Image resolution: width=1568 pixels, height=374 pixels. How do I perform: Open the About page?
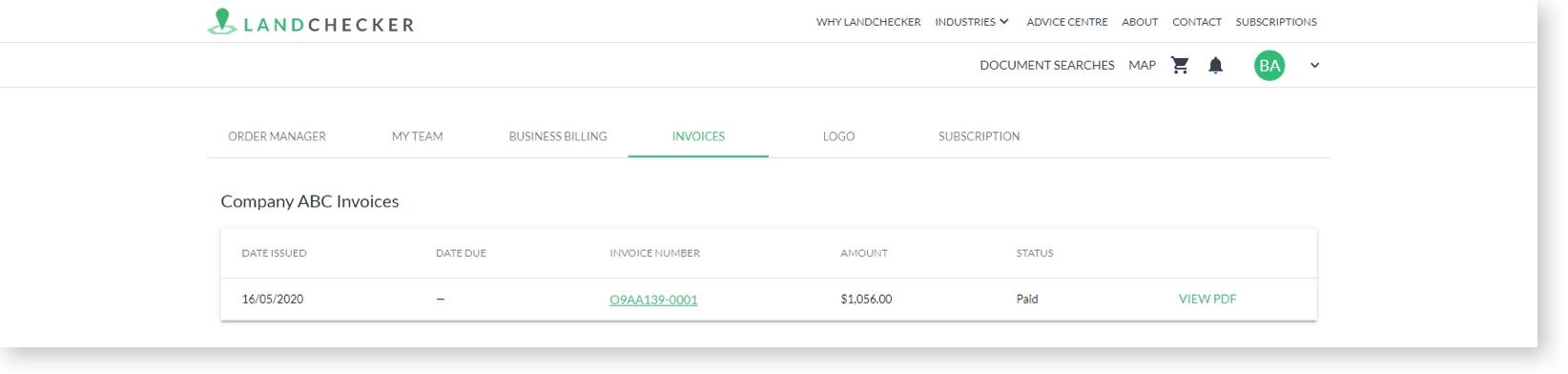pyautogui.click(x=1140, y=22)
